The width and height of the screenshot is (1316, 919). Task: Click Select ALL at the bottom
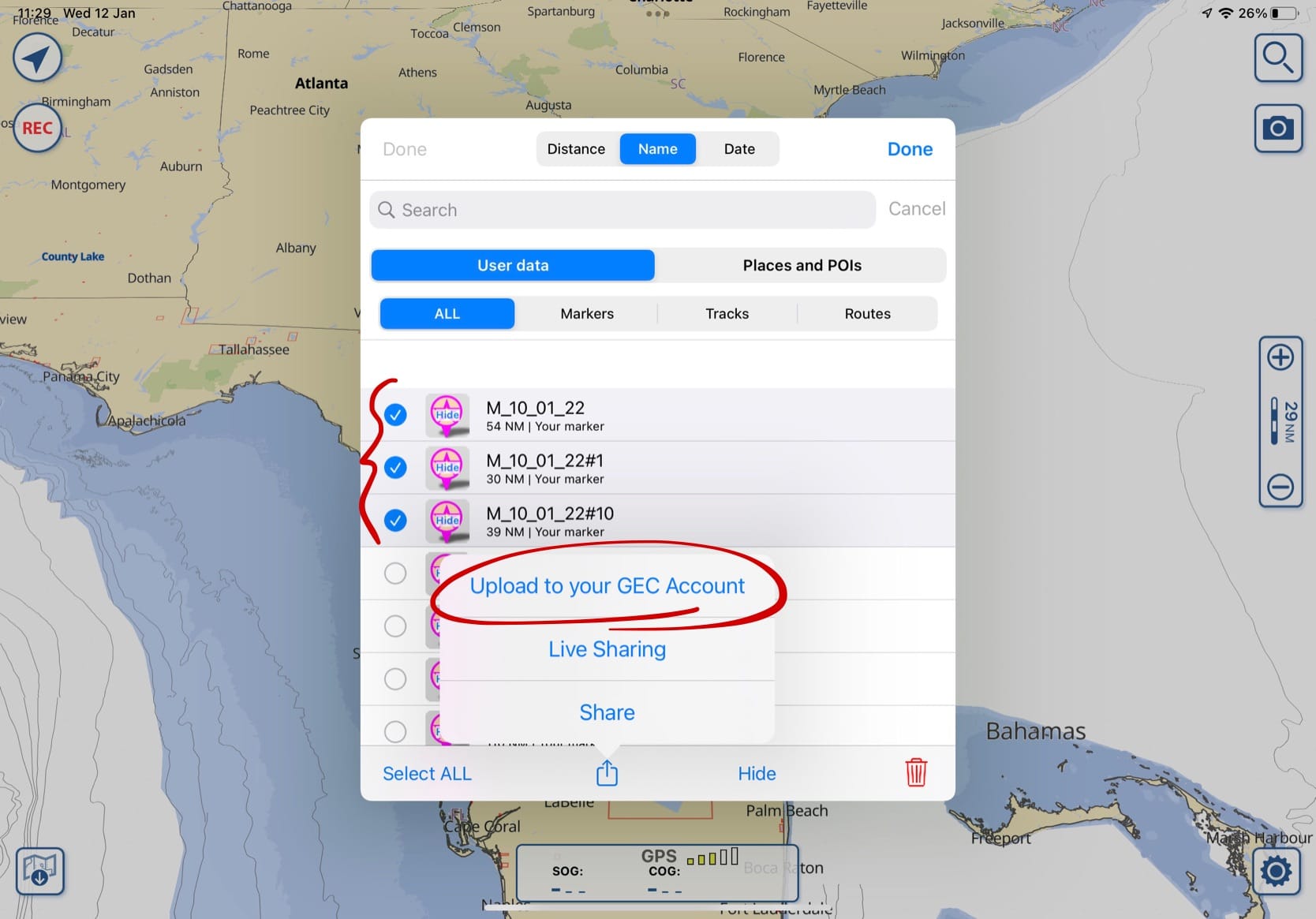click(x=426, y=773)
